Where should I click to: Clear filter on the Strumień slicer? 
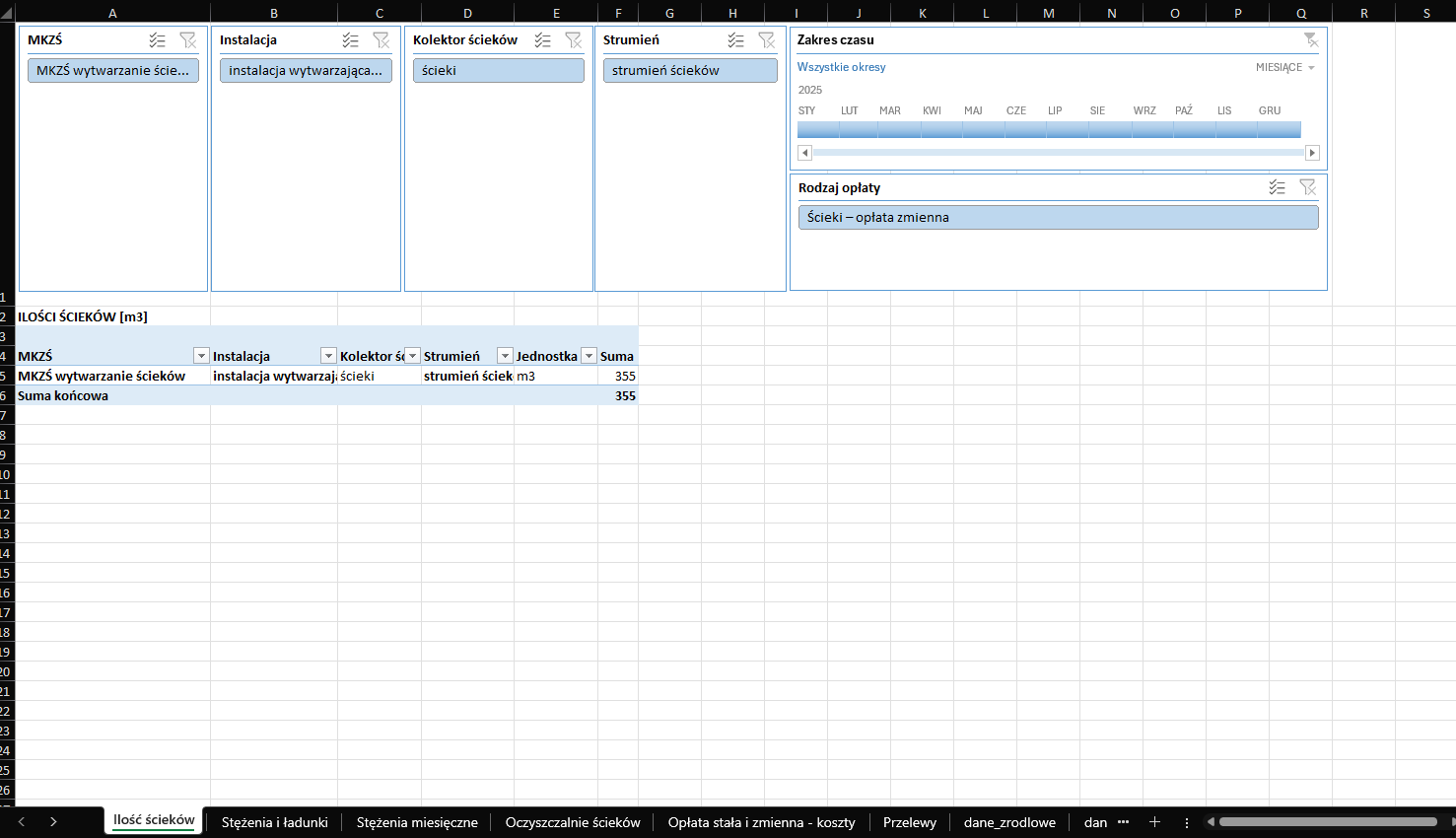tap(766, 40)
